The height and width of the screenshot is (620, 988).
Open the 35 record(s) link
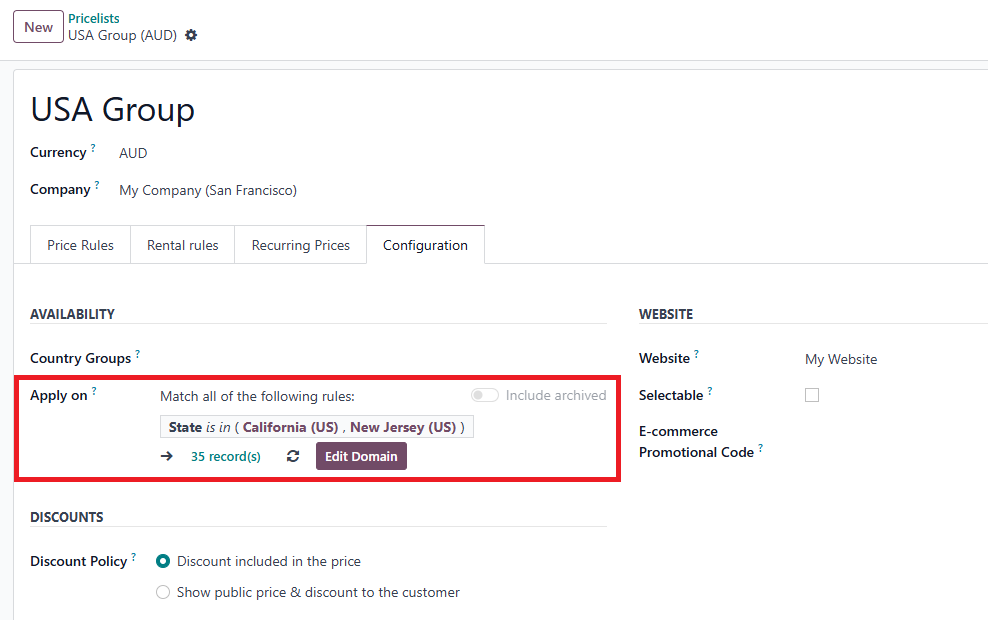(226, 456)
